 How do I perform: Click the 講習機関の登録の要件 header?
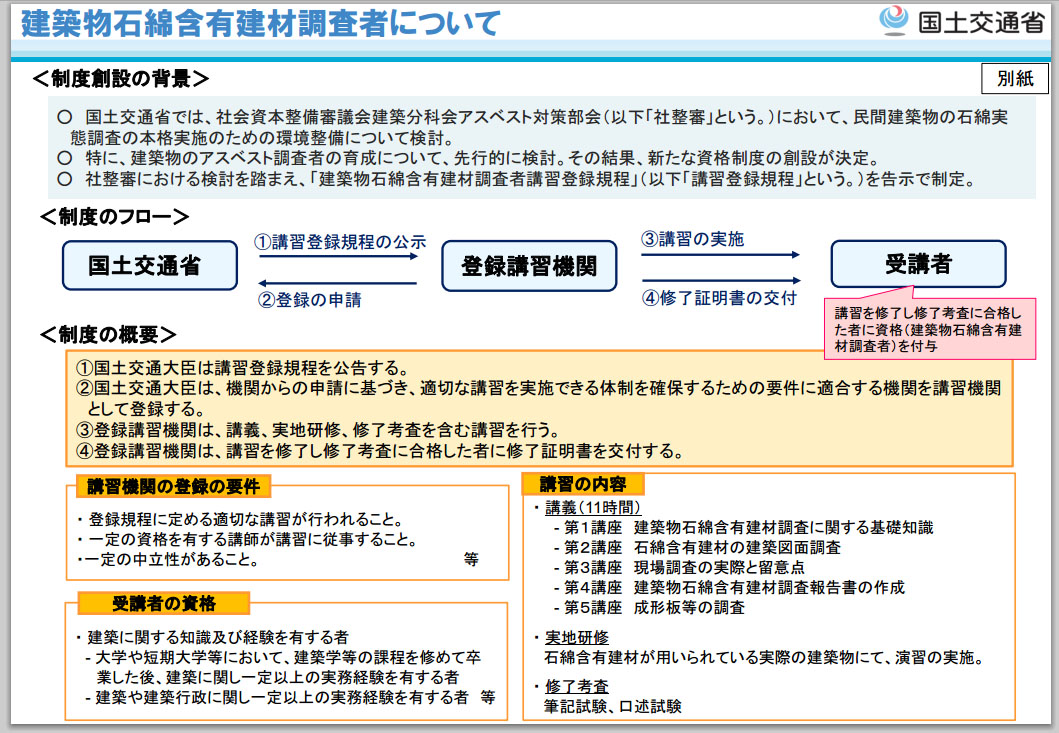pyautogui.click(x=174, y=486)
